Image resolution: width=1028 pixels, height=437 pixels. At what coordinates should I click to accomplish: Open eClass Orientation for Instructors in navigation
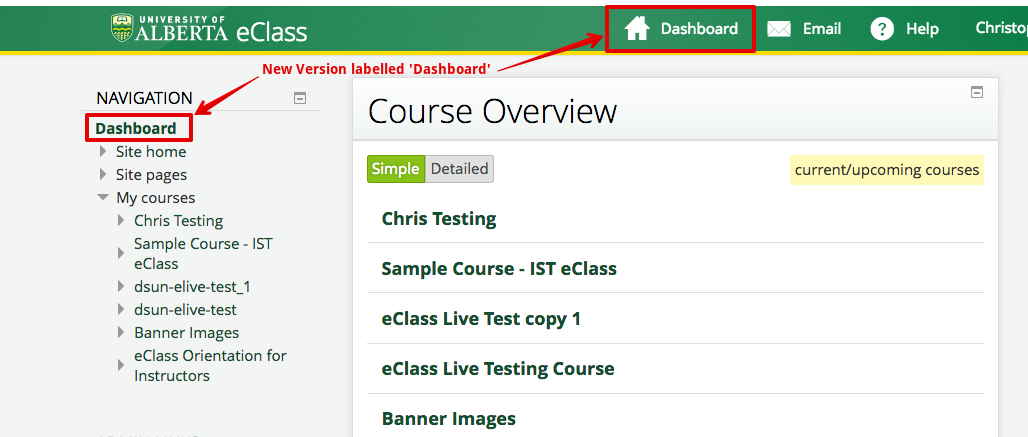point(210,366)
